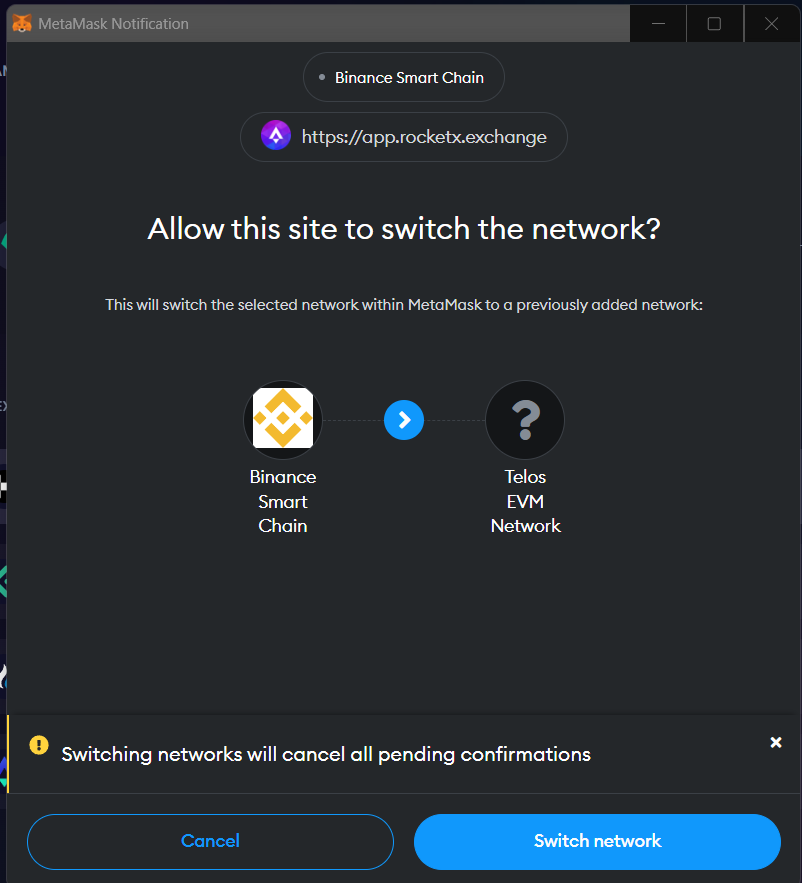
Task: Click the MetaMask fox icon in title bar
Action: [x=22, y=24]
